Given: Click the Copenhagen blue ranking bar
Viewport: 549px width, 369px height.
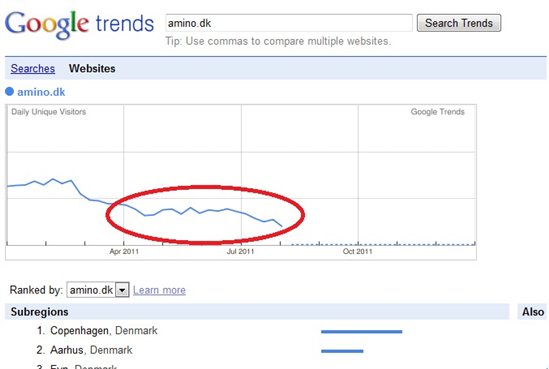Looking at the screenshot, I should pyautogui.click(x=362, y=332).
